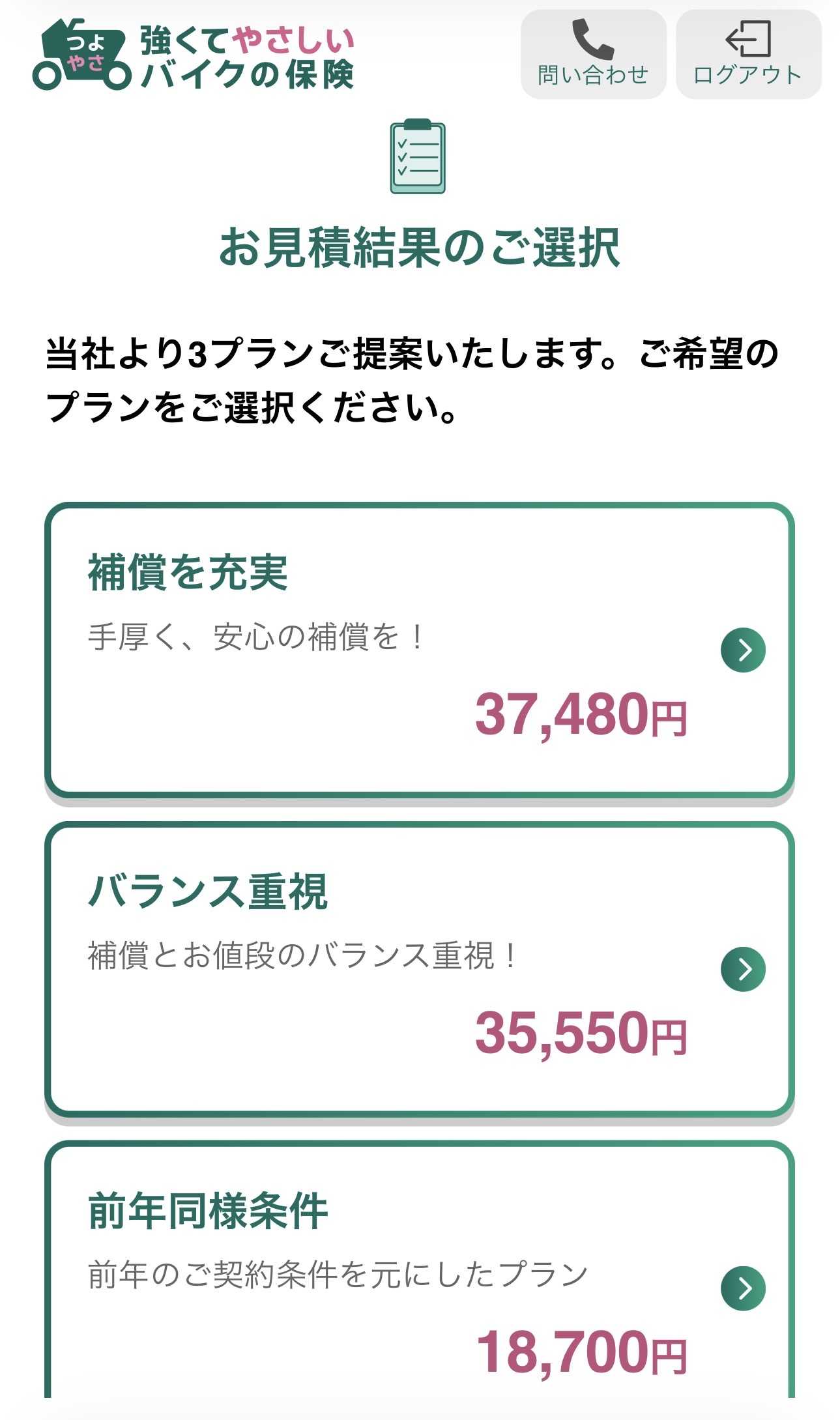The height and width of the screenshot is (1420, 840).
Task: Click the clipboard checklist icon
Action: [x=418, y=156]
